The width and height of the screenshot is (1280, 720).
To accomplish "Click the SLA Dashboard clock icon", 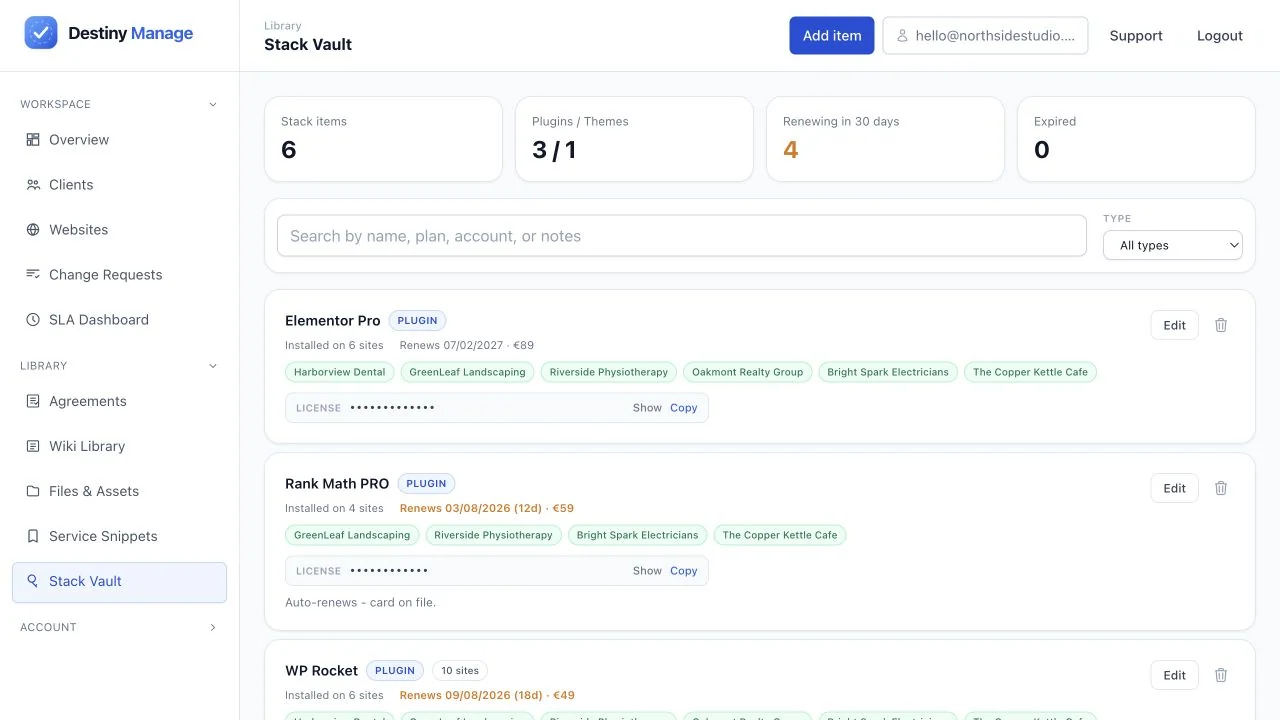I will (33, 320).
